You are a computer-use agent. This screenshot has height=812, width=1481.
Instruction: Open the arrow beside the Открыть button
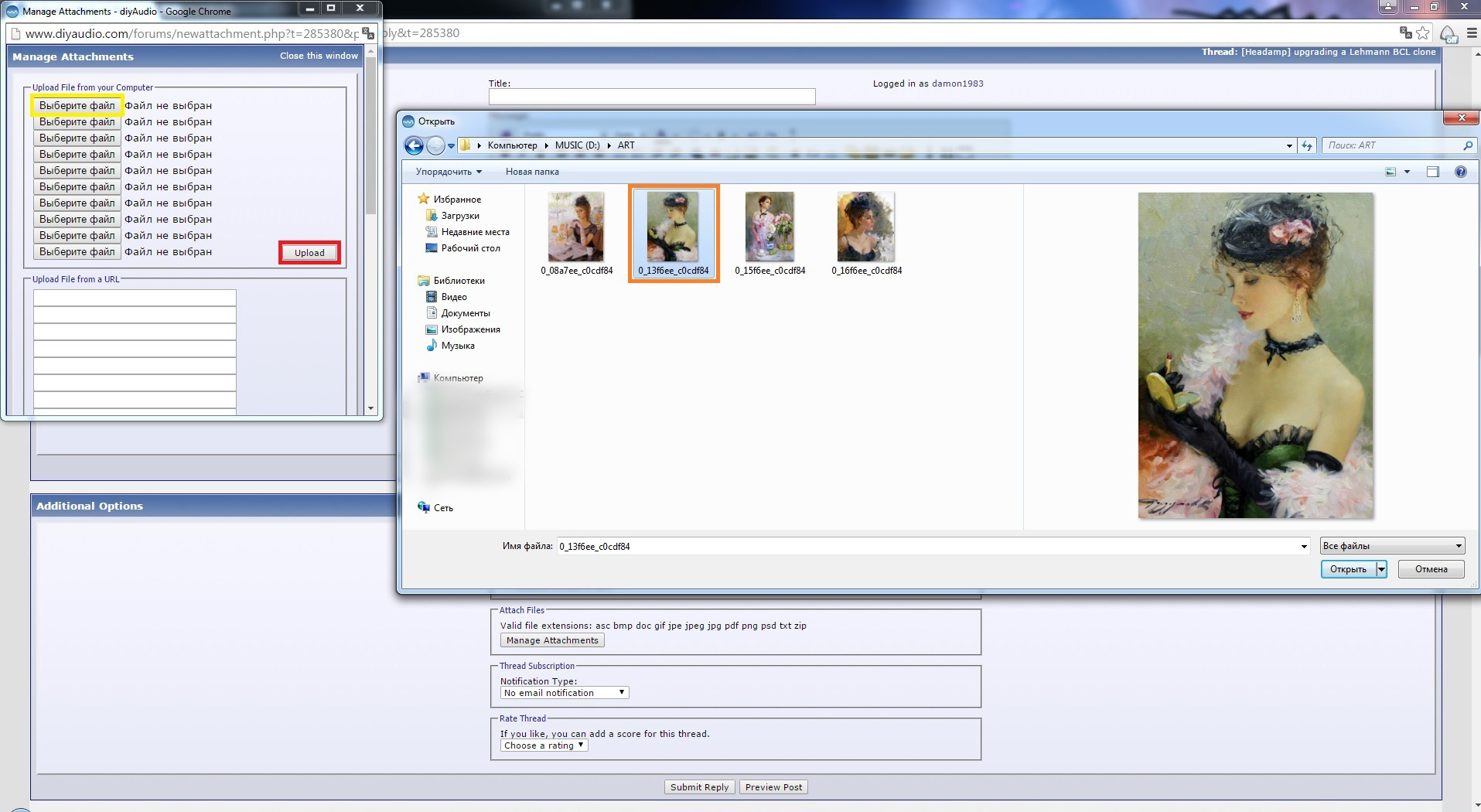(x=1381, y=569)
